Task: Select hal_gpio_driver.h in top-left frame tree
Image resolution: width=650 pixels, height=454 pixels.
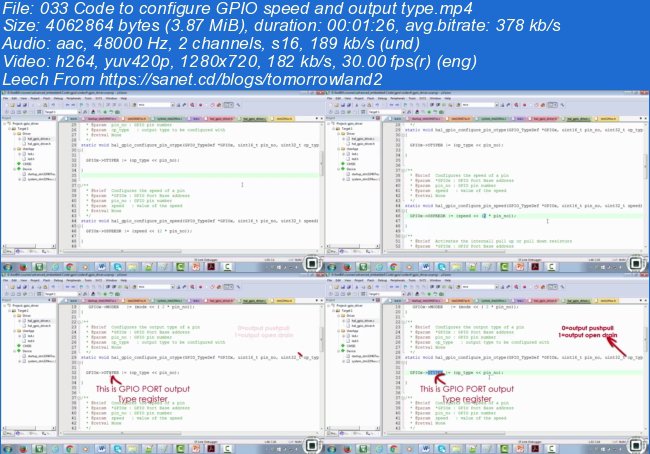Action: click(x=39, y=144)
